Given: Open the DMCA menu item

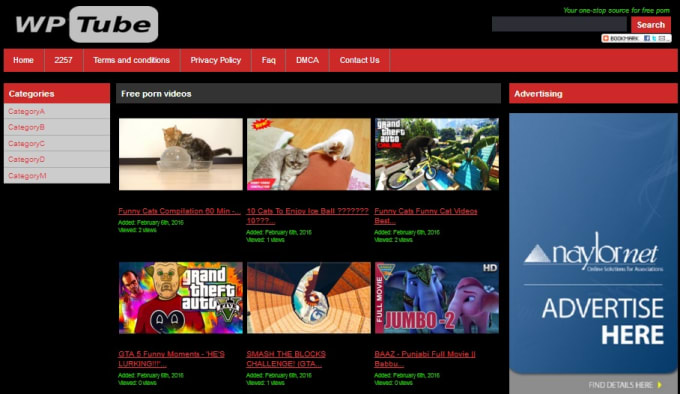Looking at the screenshot, I should coord(307,60).
